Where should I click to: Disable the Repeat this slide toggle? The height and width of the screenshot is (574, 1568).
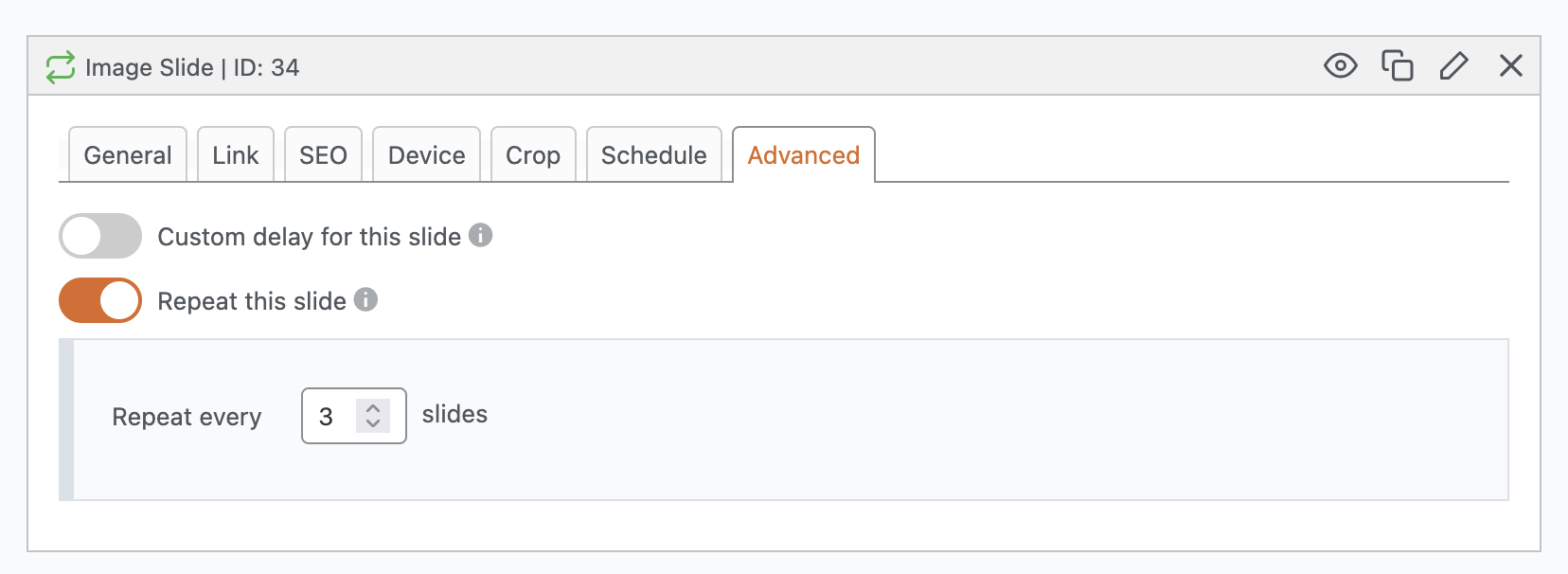pos(100,300)
